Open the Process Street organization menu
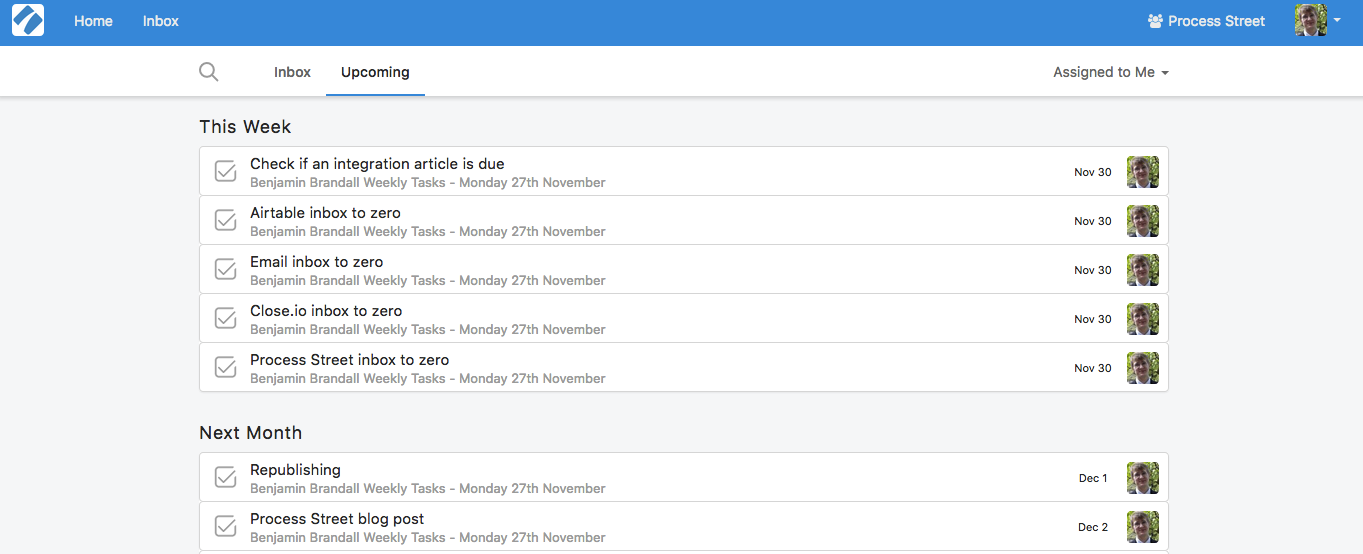The width and height of the screenshot is (1363, 554). [1206, 21]
